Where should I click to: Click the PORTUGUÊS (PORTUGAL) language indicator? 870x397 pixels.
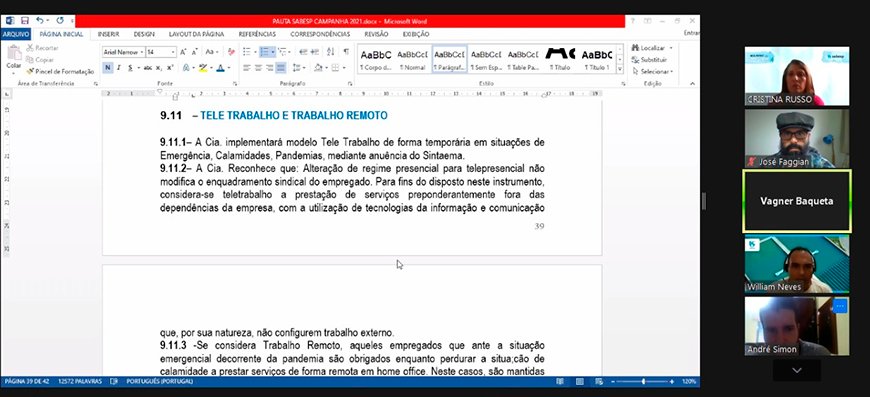click(160, 381)
